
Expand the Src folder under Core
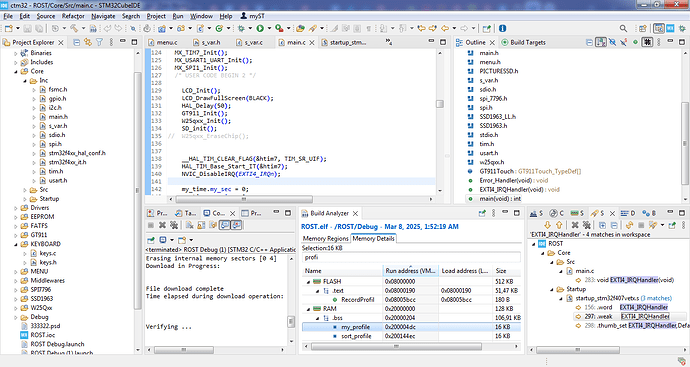[25, 190]
